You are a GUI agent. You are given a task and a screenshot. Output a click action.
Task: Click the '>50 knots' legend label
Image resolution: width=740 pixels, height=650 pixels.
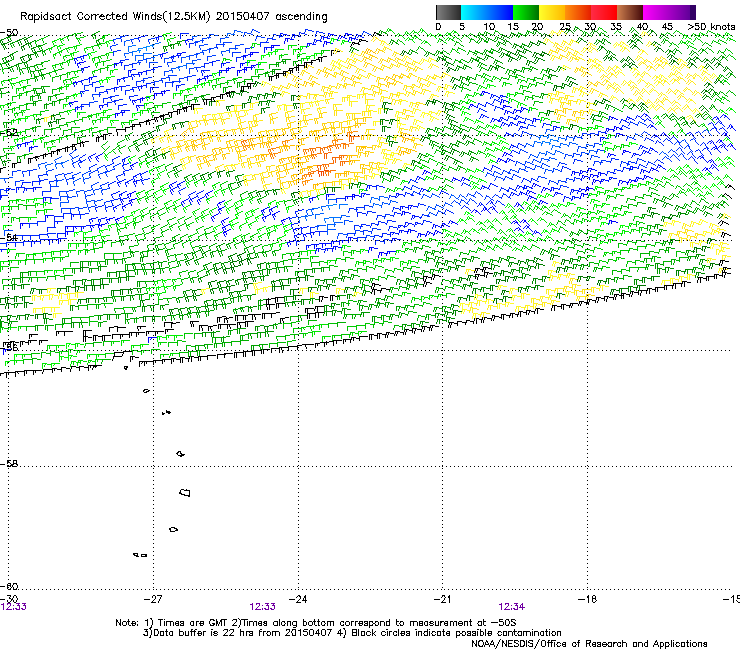(x=711, y=27)
